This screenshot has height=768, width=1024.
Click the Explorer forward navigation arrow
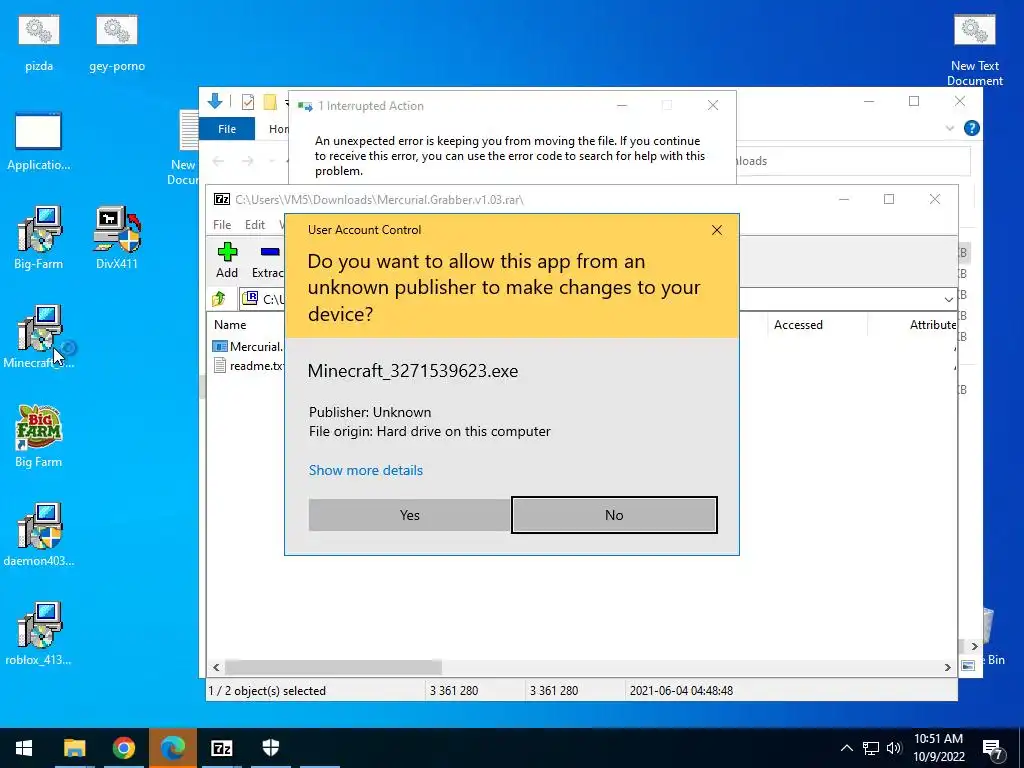(x=248, y=161)
